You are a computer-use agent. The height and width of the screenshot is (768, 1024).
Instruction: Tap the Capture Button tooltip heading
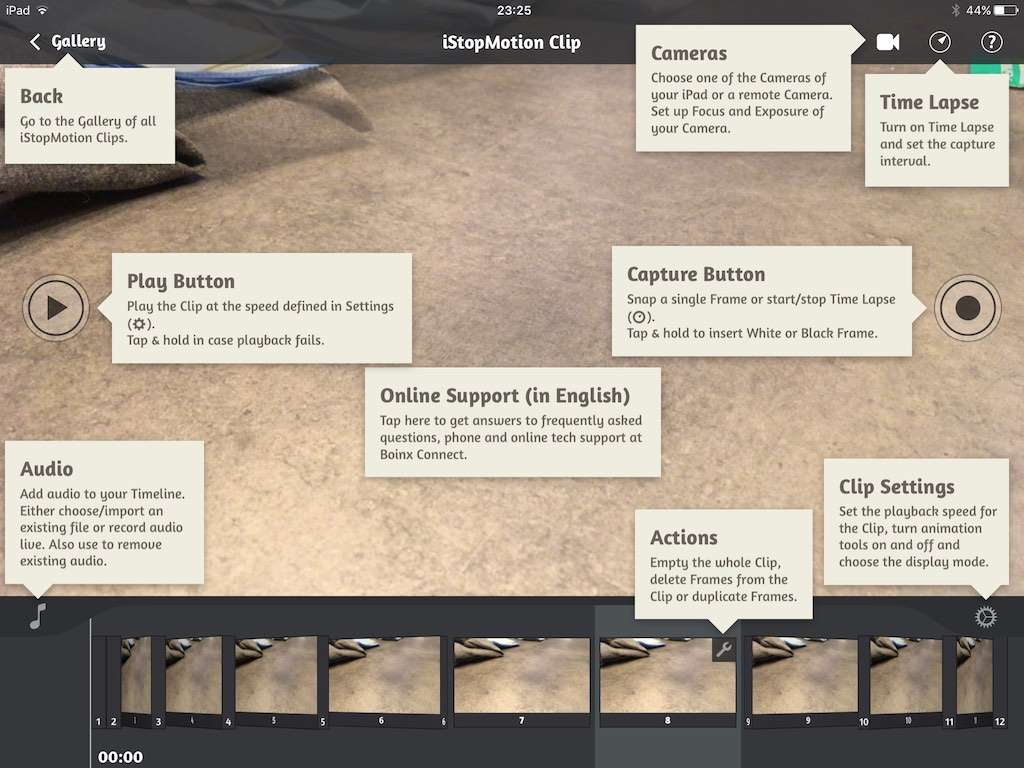pos(696,274)
